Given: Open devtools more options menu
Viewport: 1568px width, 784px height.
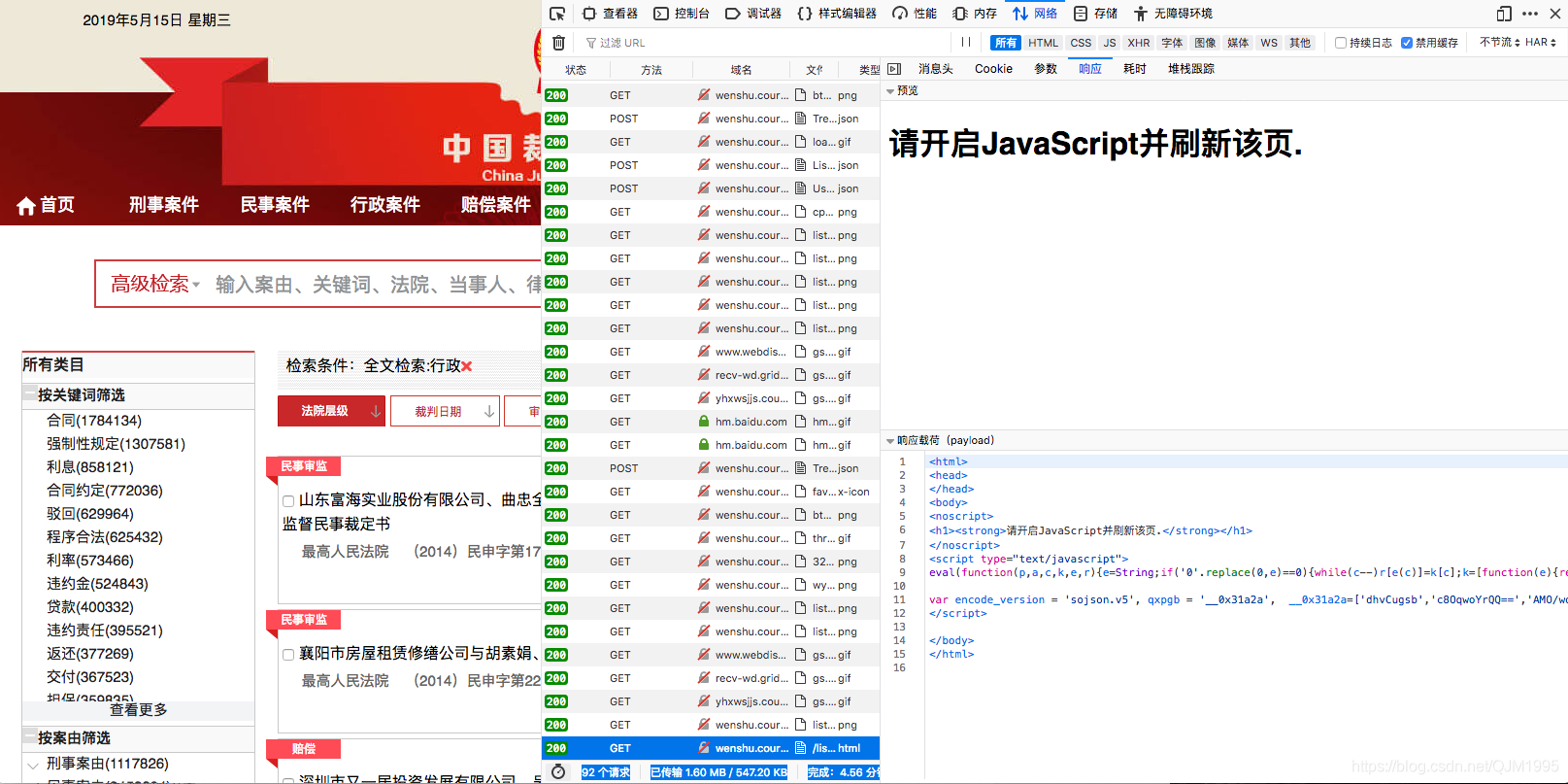Looking at the screenshot, I should click(x=1530, y=14).
